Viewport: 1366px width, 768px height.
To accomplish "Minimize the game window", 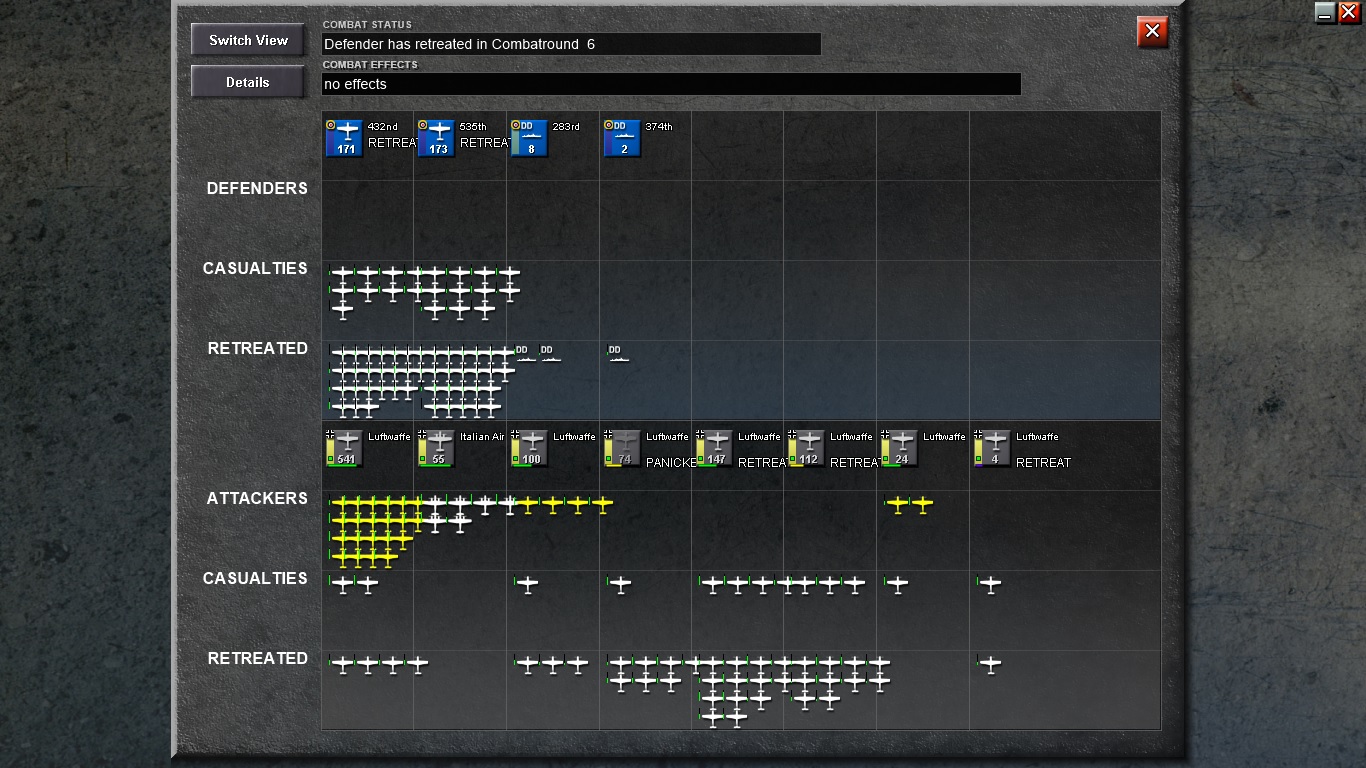I will (1325, 13).
